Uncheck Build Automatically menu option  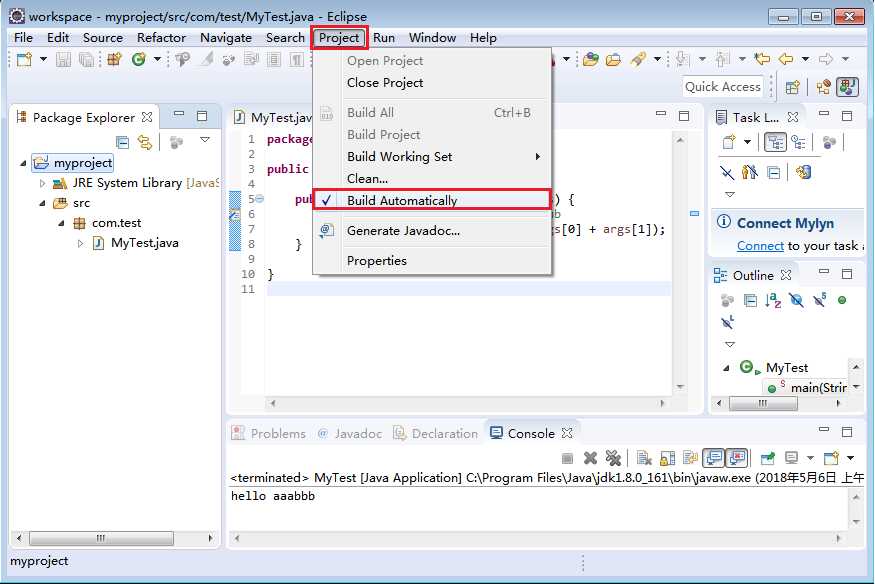pos(432,200)
